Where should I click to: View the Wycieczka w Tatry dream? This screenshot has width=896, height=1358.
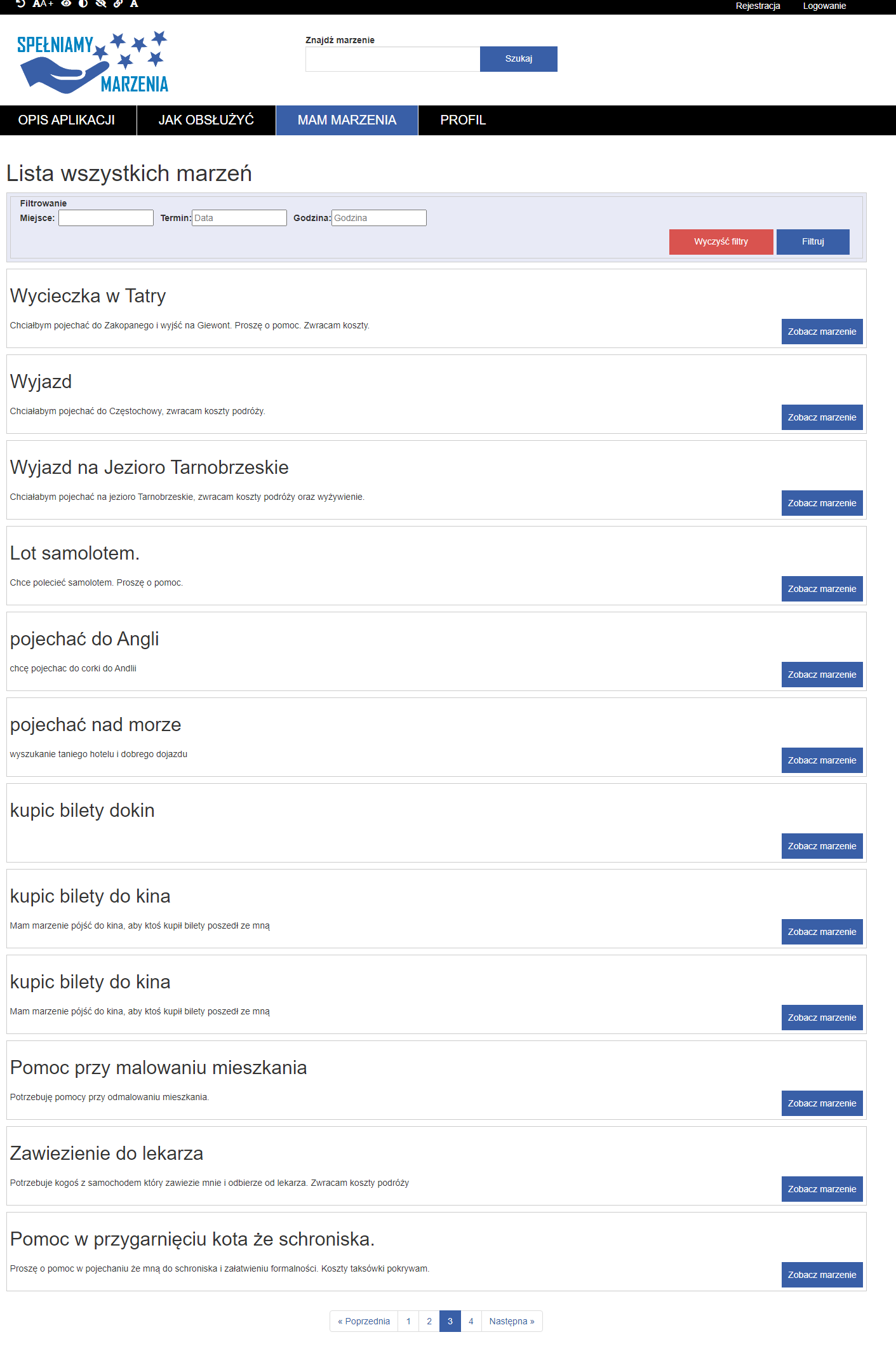tap(822, 332)
